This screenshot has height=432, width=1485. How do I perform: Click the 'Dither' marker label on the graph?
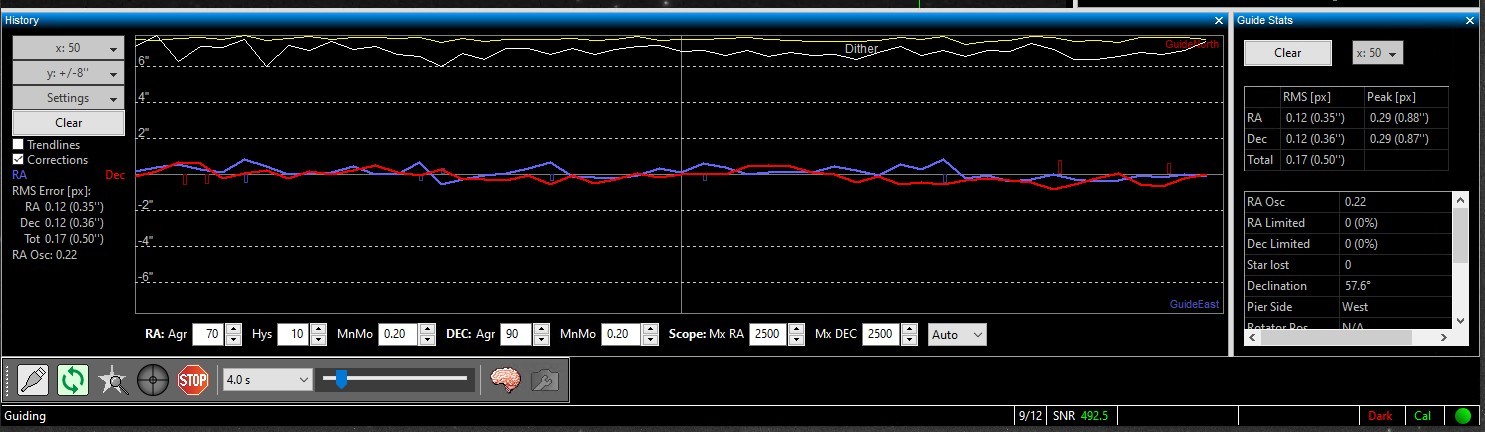click(862, 48)
